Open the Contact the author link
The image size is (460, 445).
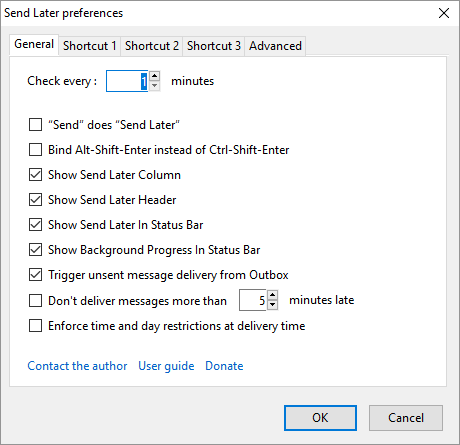pos(77,366)
